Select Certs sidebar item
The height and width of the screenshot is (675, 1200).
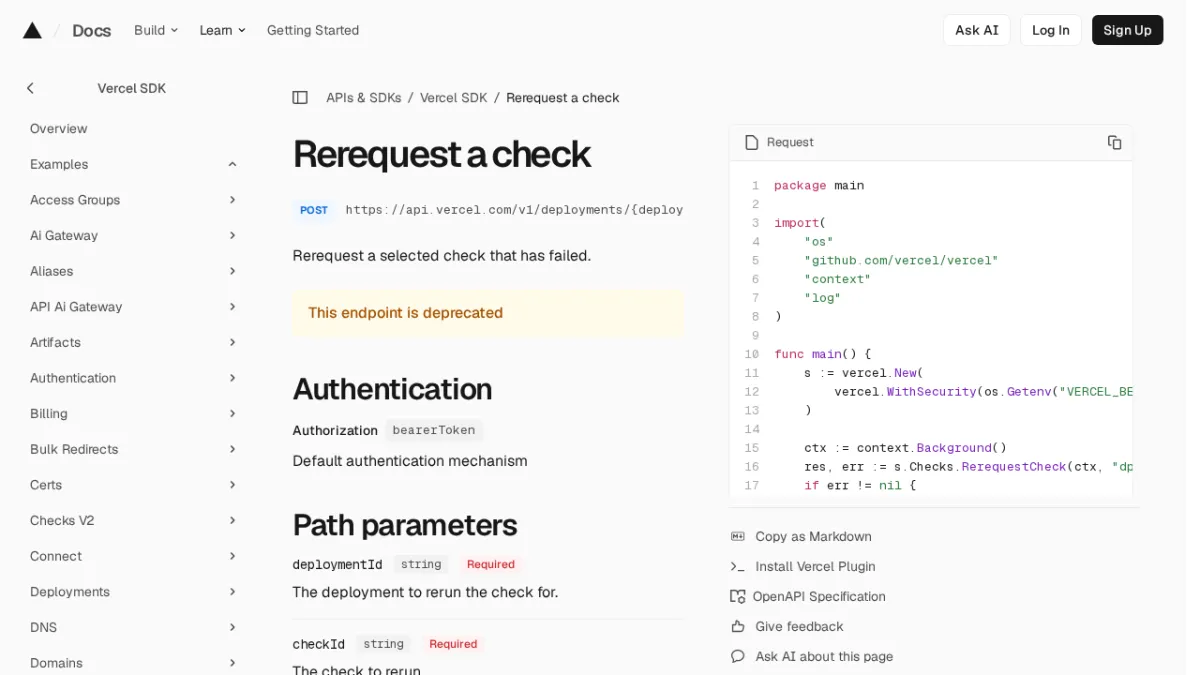46,485
